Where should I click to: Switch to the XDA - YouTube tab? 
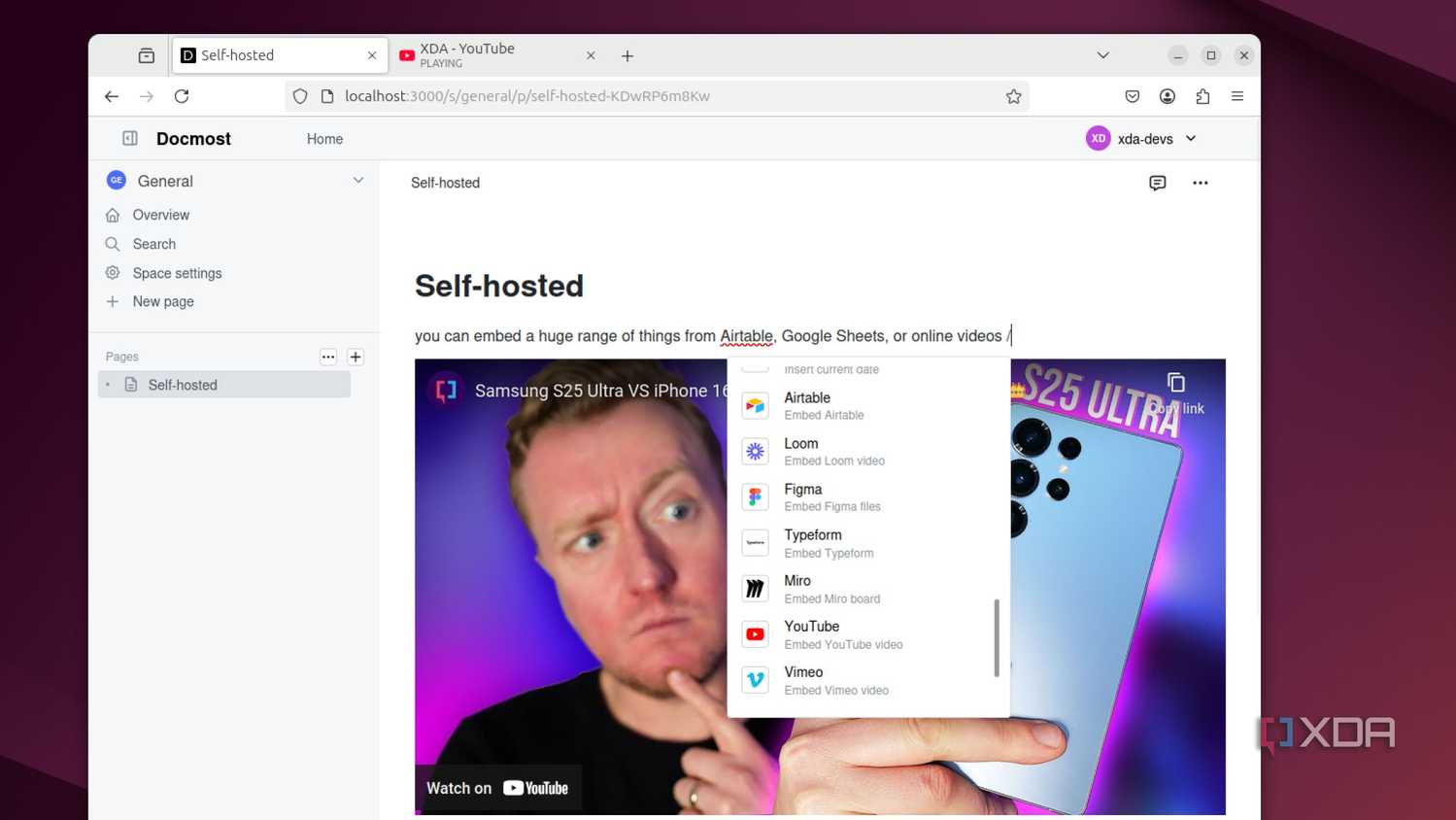click(497, 55)
